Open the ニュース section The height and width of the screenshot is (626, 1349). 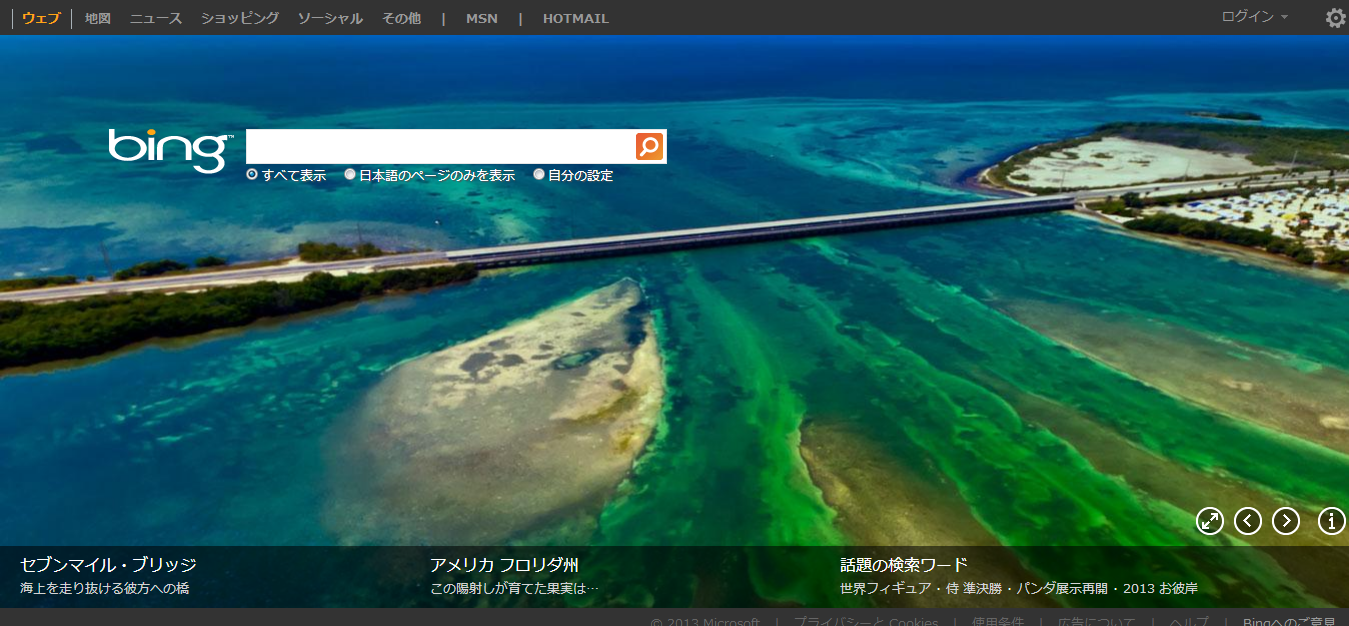tap(155, 18)
